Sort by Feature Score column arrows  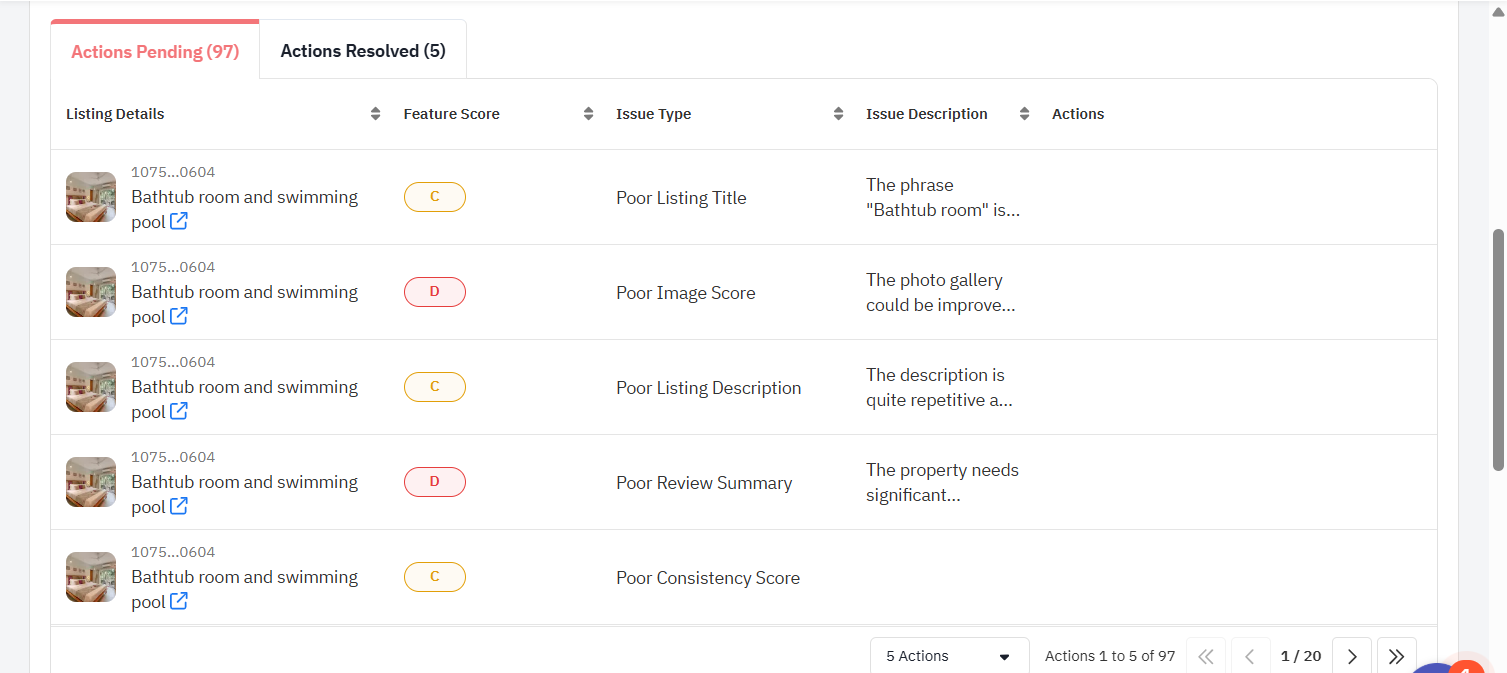click(x=588, y=114)
